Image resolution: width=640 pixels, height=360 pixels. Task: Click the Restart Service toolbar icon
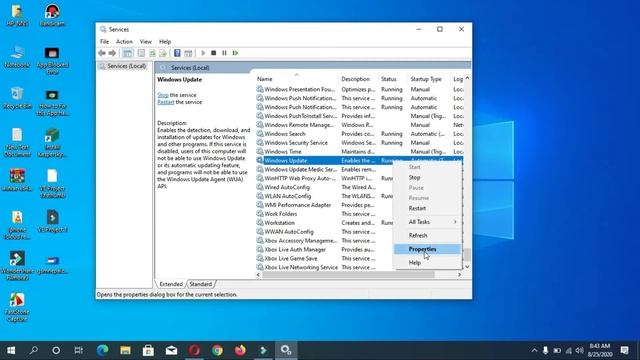235,53
